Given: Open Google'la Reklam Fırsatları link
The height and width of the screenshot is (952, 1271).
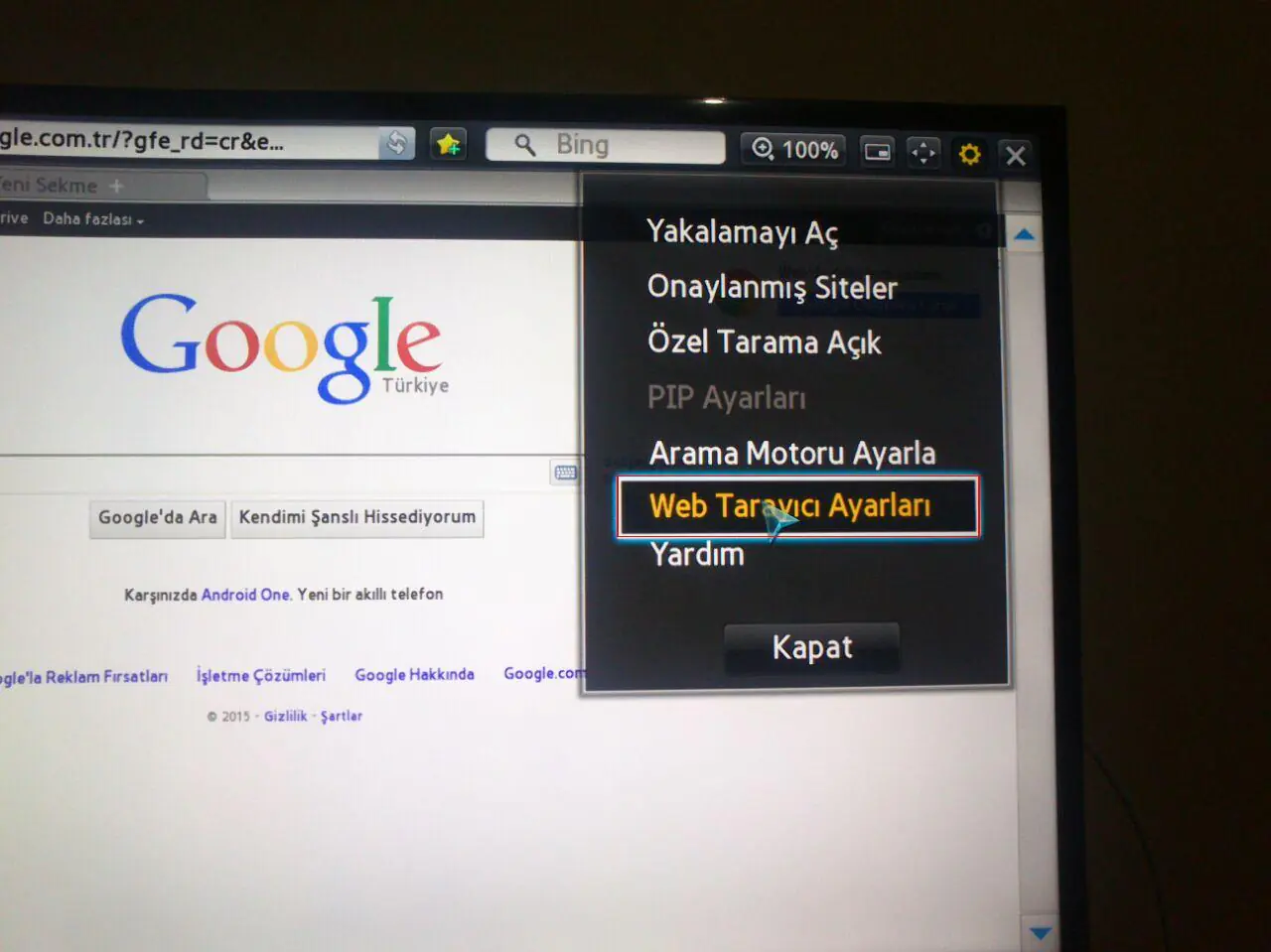Looking at the screenshot, I should pos(83,677).
